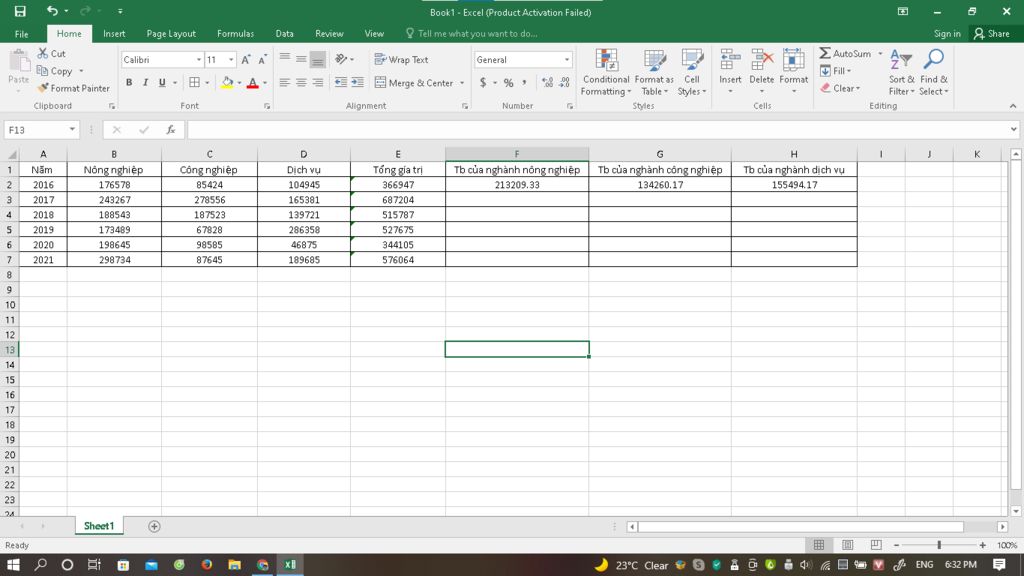This screenshot has height=576, width=1024.
Task: Toggle Italic formatting
Action: pos(145,83)
